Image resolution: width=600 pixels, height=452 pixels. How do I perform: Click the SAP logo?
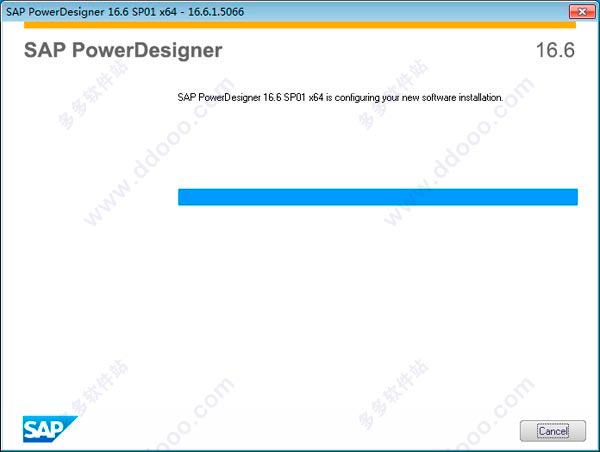pos(50,429)
